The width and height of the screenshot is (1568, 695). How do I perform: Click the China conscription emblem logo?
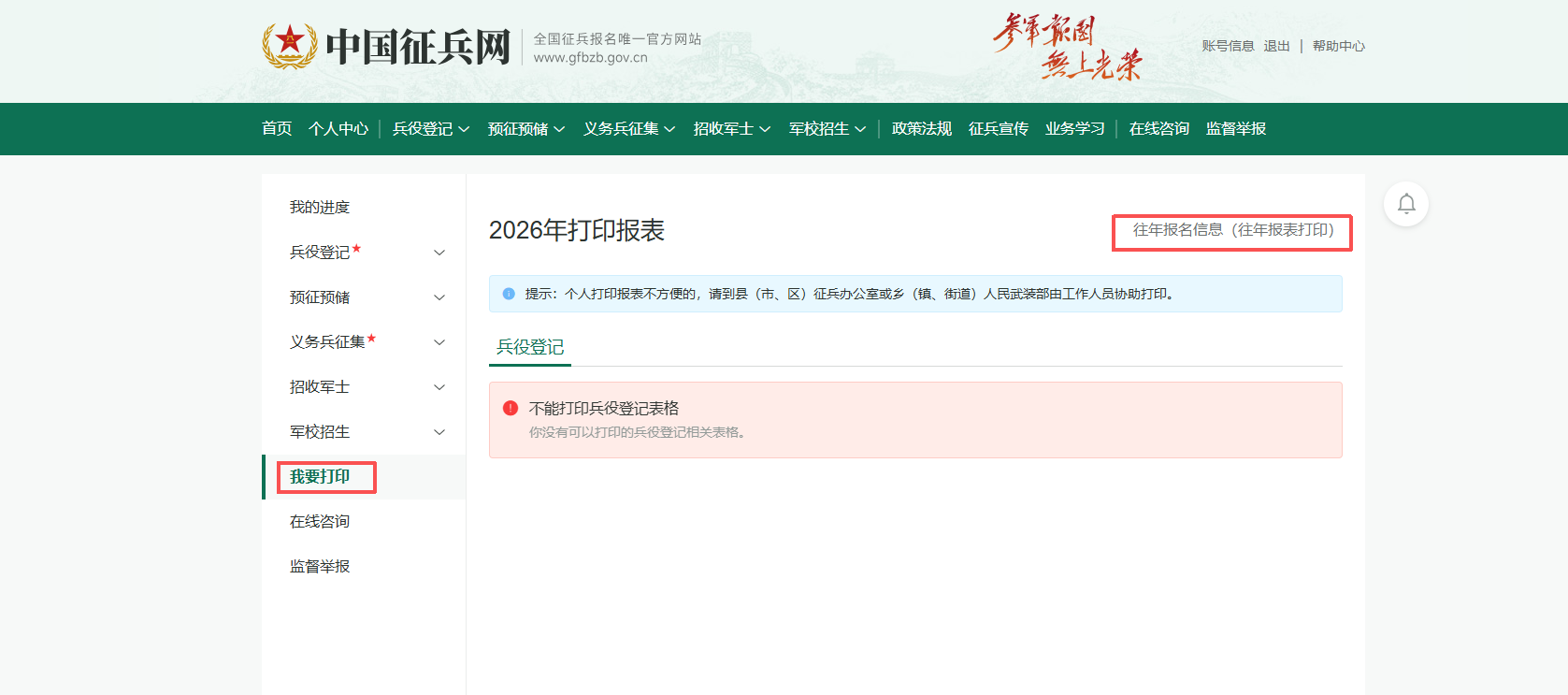pos(290,46)
